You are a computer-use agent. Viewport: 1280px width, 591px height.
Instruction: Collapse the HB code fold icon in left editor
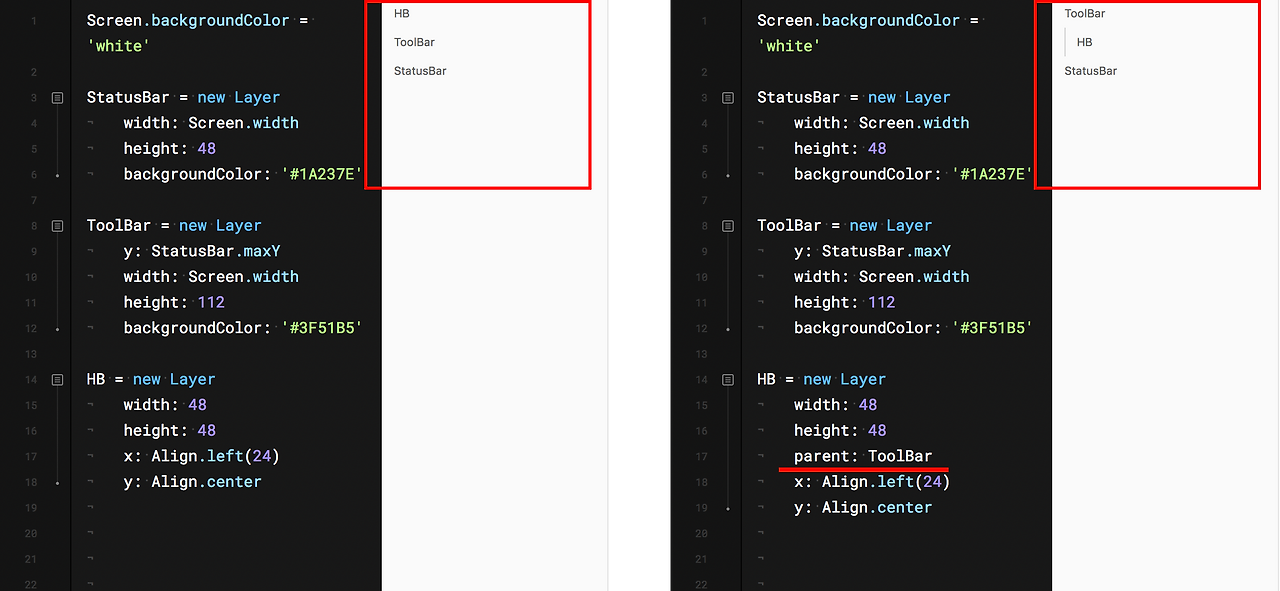tap(57, 380)
